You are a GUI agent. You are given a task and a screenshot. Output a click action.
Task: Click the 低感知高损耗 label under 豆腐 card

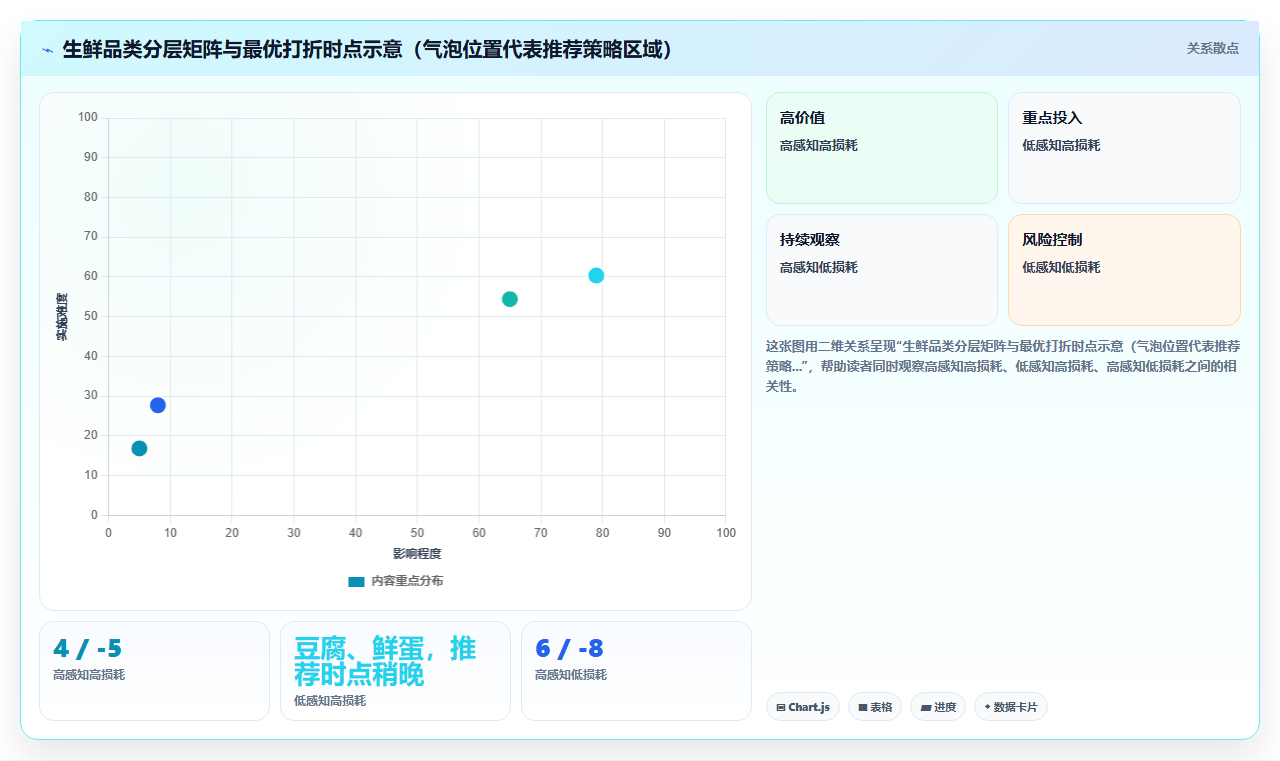pyautogui.click(x=330, y=701)
